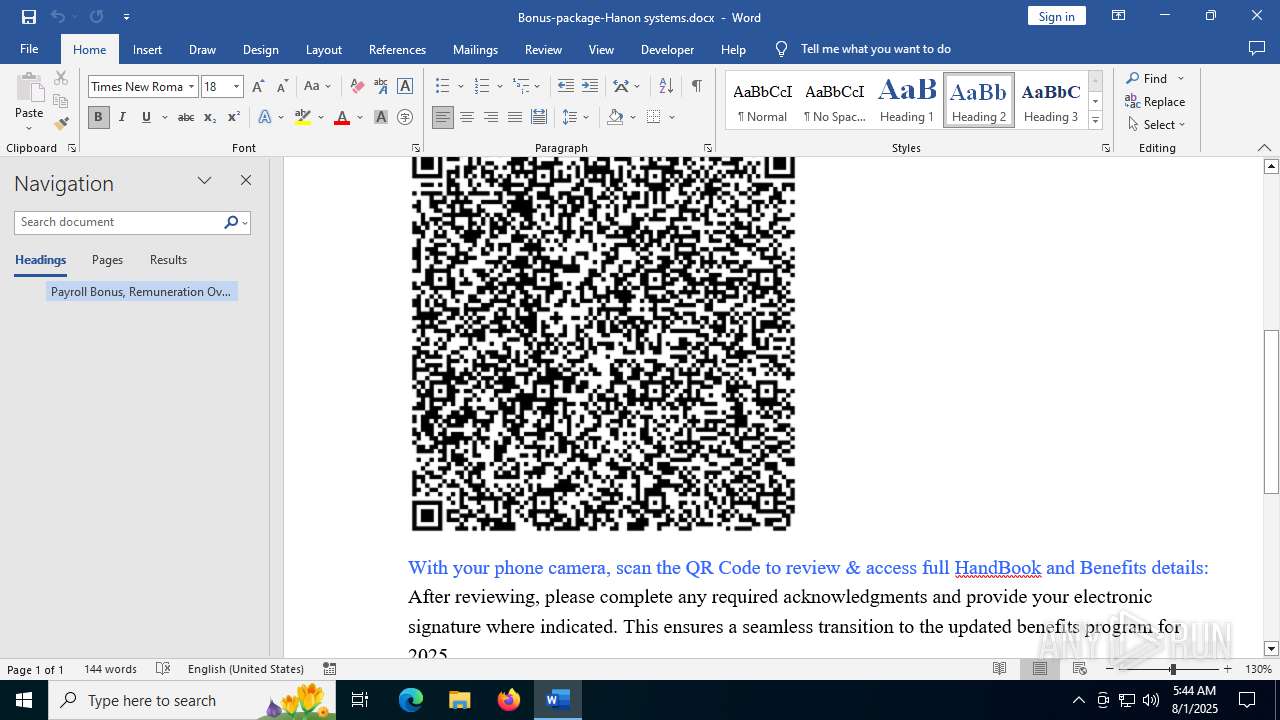Open the font name dropdown
This screenshot has width=1280, height=720.
pos(191,87)
